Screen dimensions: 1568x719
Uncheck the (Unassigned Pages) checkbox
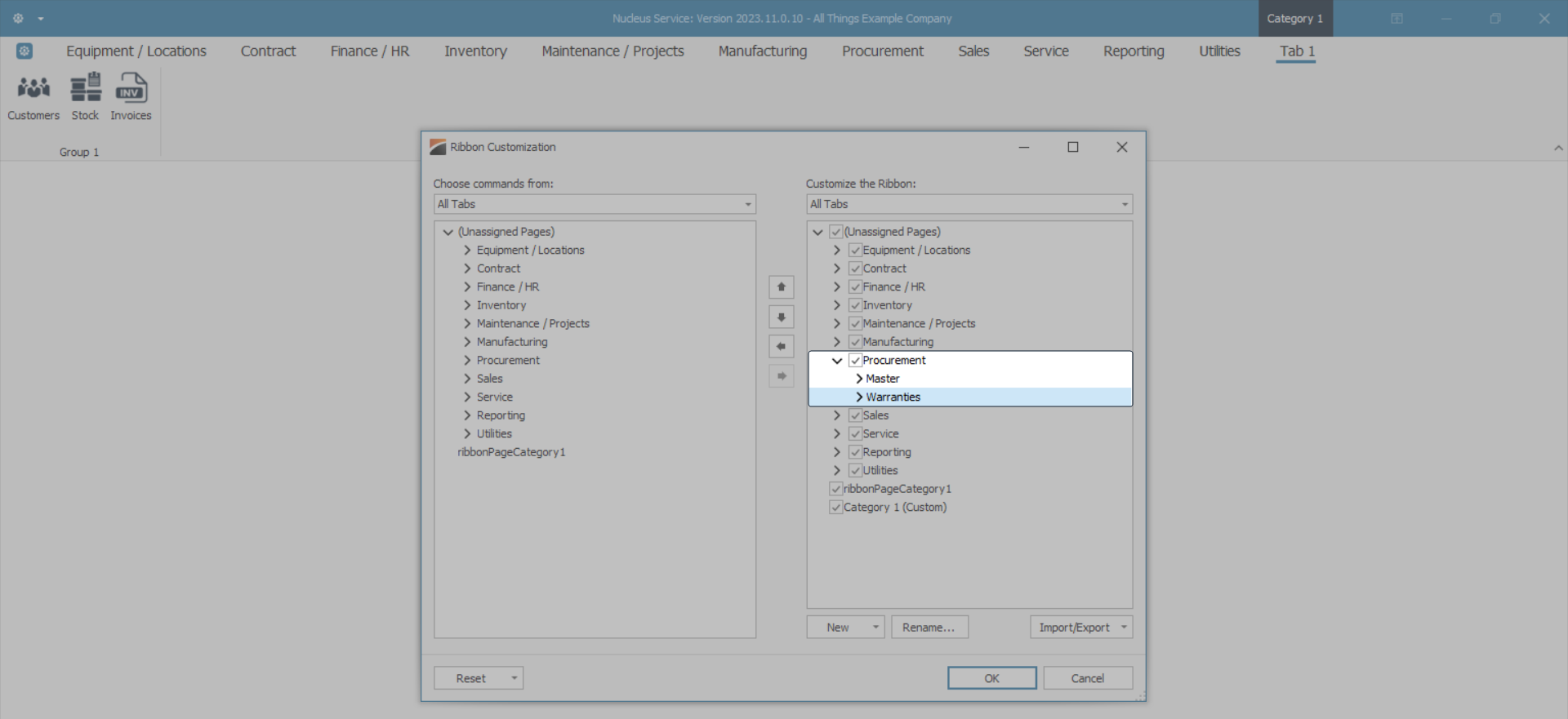(835, 232)
